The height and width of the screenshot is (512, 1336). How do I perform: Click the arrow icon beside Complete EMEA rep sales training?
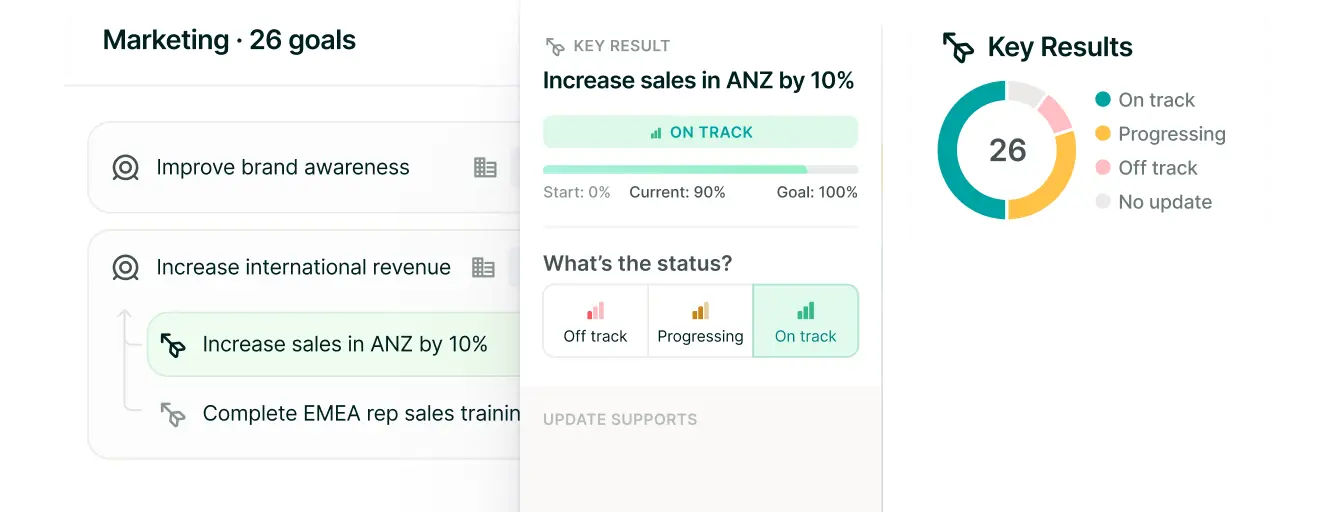point(174,414)
